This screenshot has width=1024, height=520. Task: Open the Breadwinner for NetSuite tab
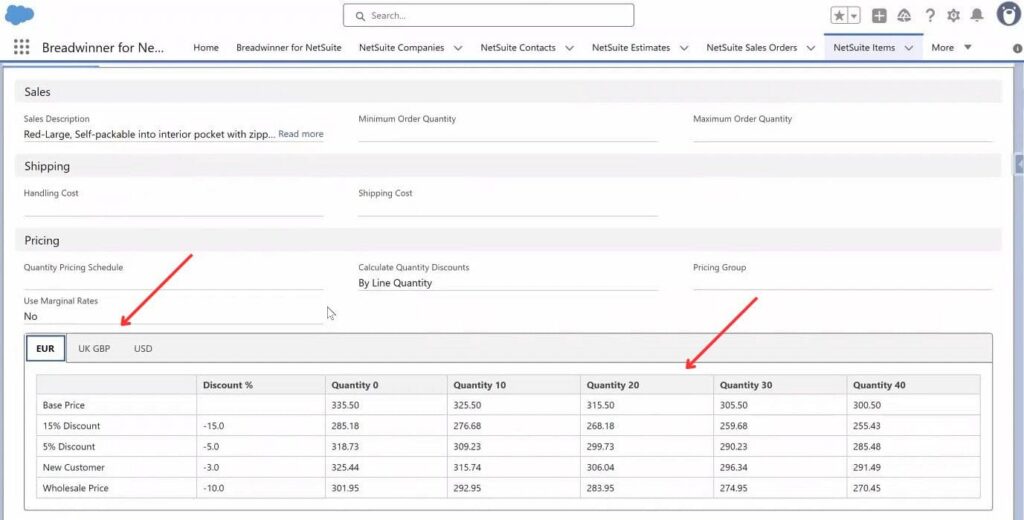tap(289, 48)
